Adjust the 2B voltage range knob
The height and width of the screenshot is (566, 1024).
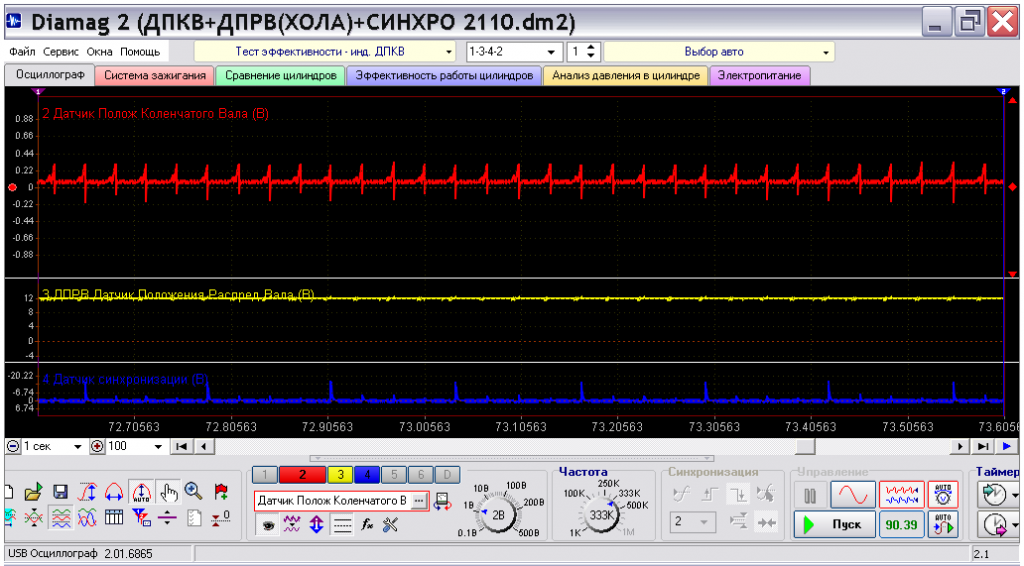click(x=498, y=514)
